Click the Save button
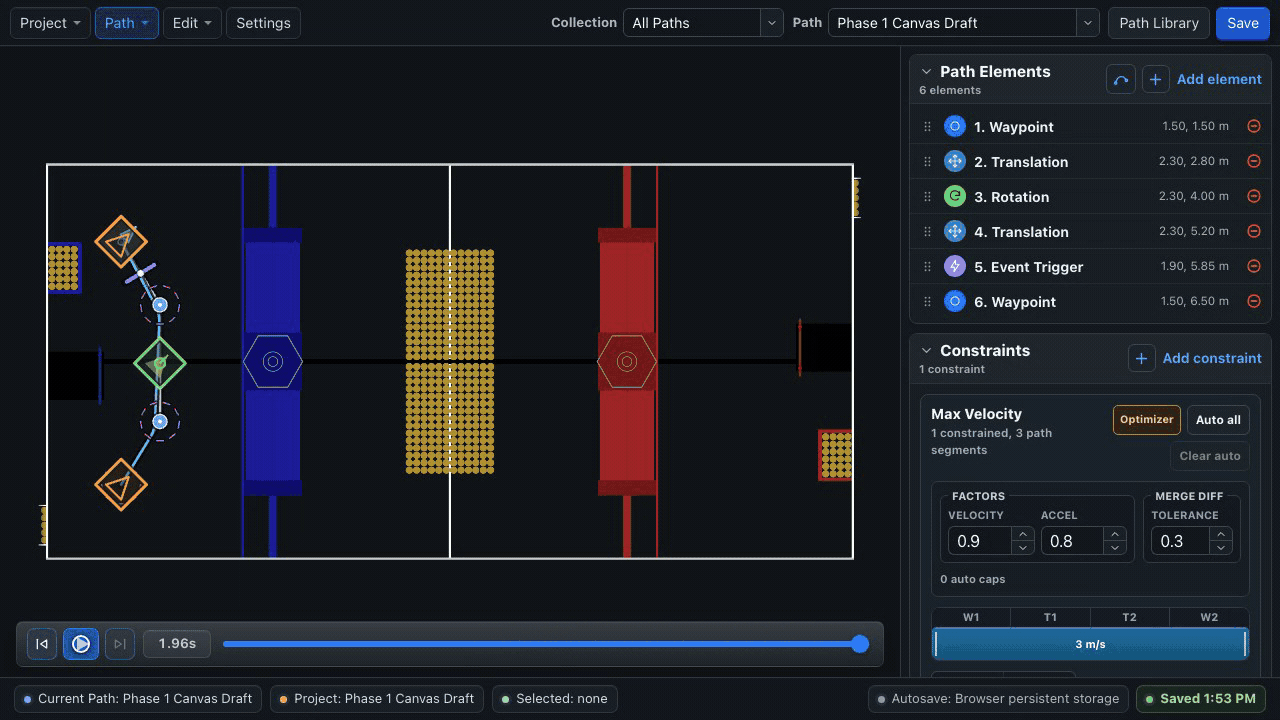1280x720 pixels. tap(1242, 23)
